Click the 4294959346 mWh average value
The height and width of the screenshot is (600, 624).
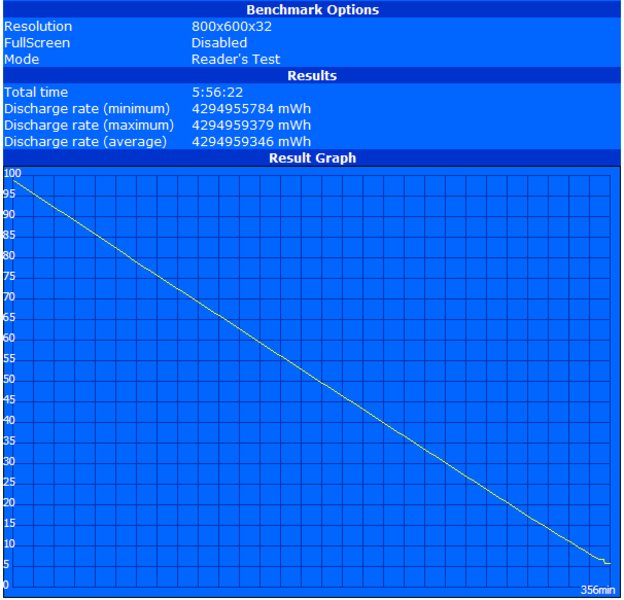(251, 142)
